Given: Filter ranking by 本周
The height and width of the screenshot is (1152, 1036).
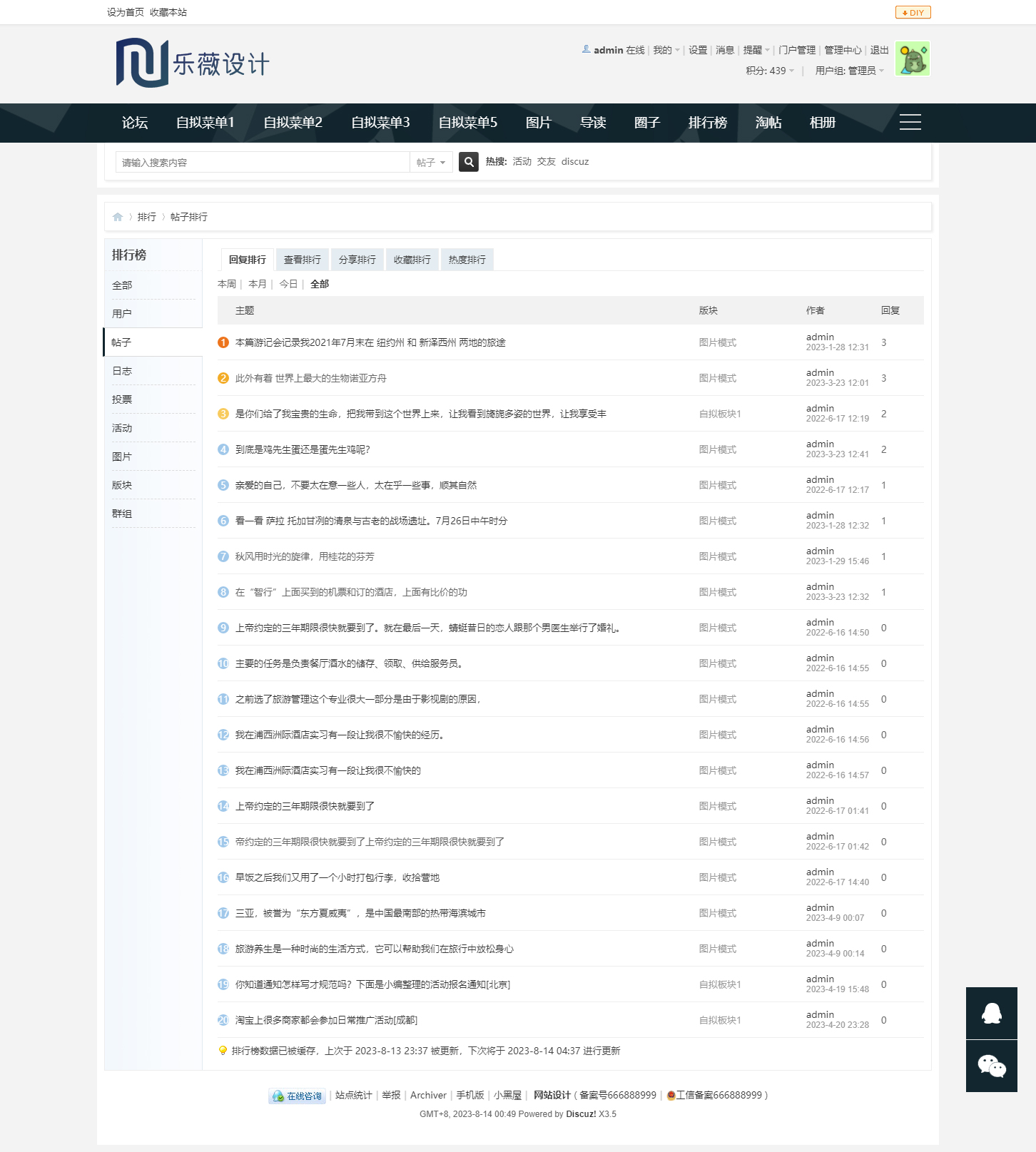Looking at the screenshot, I should pyautogui.click(x=226, y=284).
